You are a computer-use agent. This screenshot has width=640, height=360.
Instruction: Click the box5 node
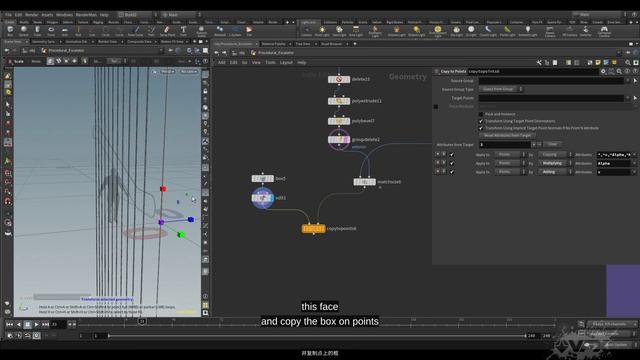262,178
